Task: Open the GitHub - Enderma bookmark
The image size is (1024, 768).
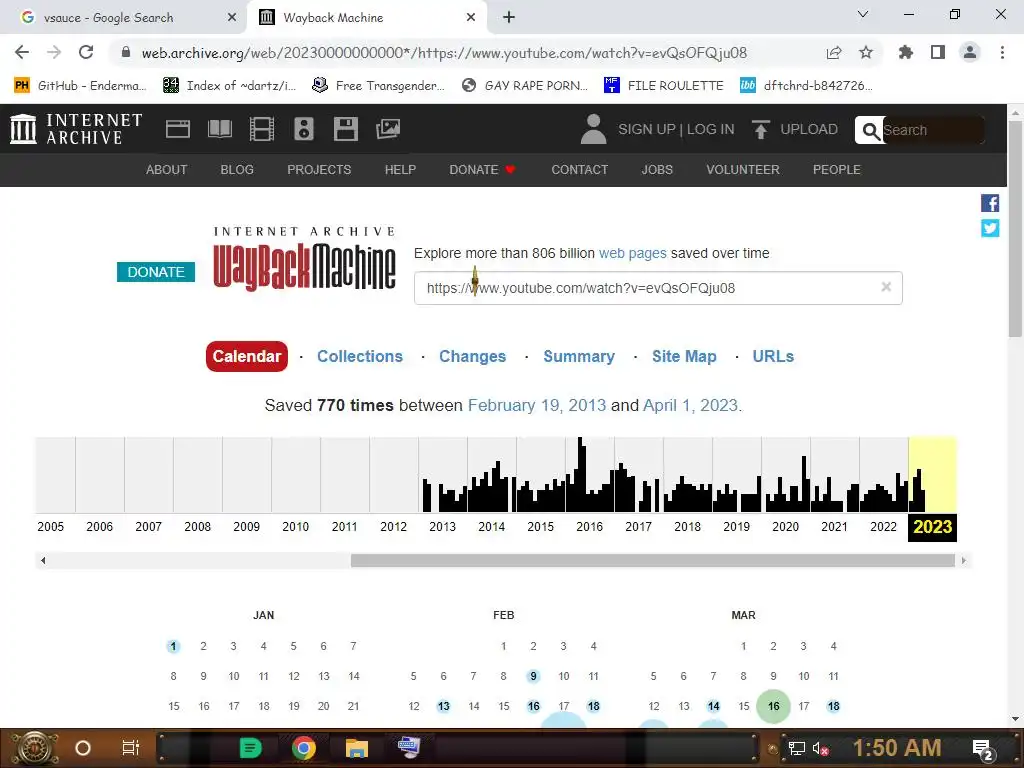Action: click(80, 86)
